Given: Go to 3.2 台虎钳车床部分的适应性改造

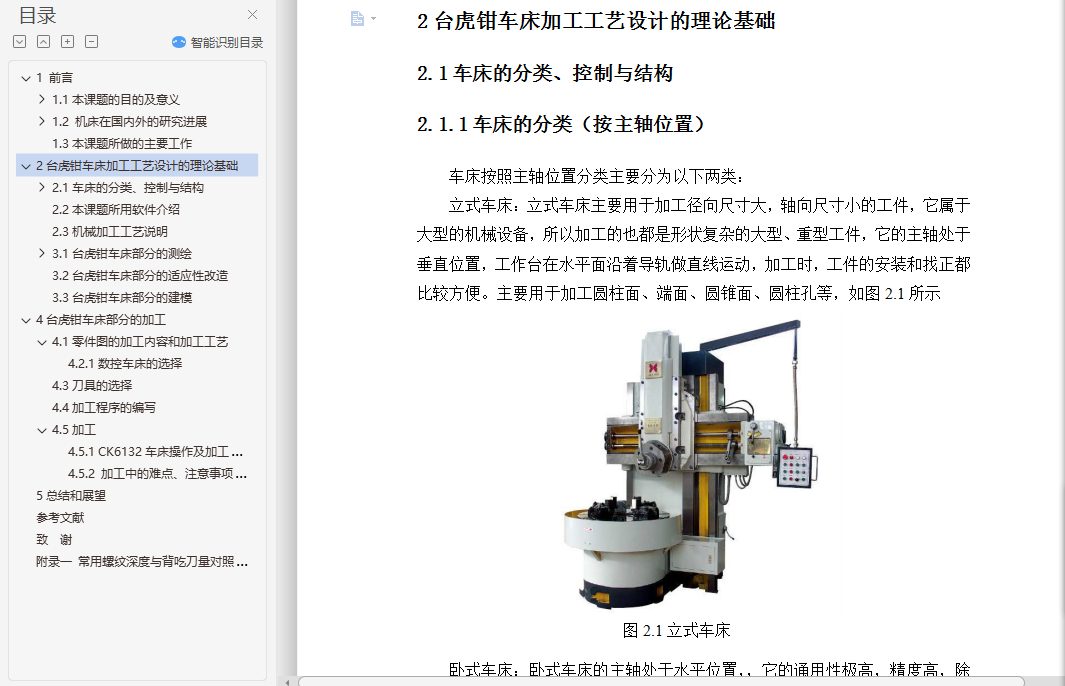Looking at the screenshot, I should 140,276.
